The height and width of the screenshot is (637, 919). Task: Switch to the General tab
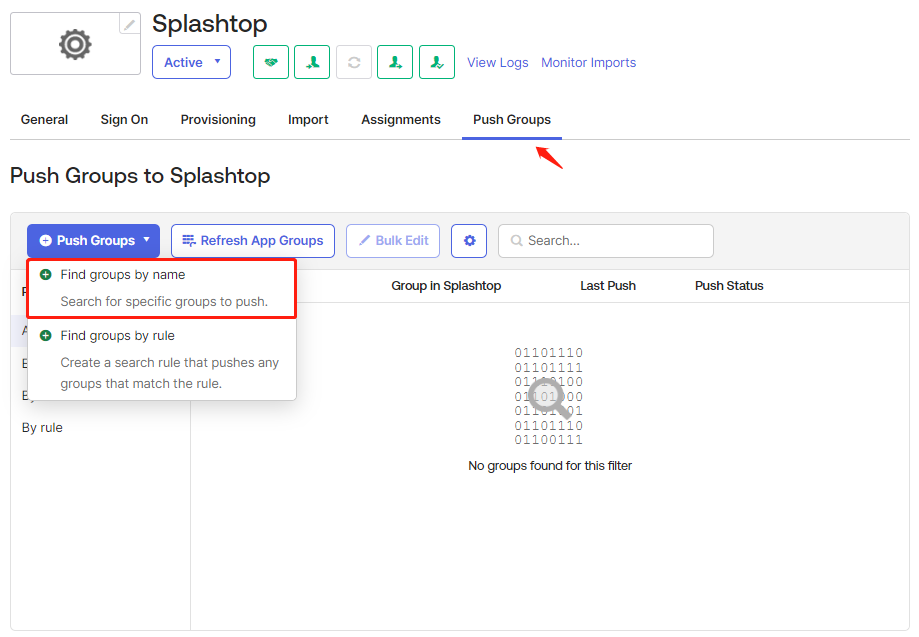point(45,120)
